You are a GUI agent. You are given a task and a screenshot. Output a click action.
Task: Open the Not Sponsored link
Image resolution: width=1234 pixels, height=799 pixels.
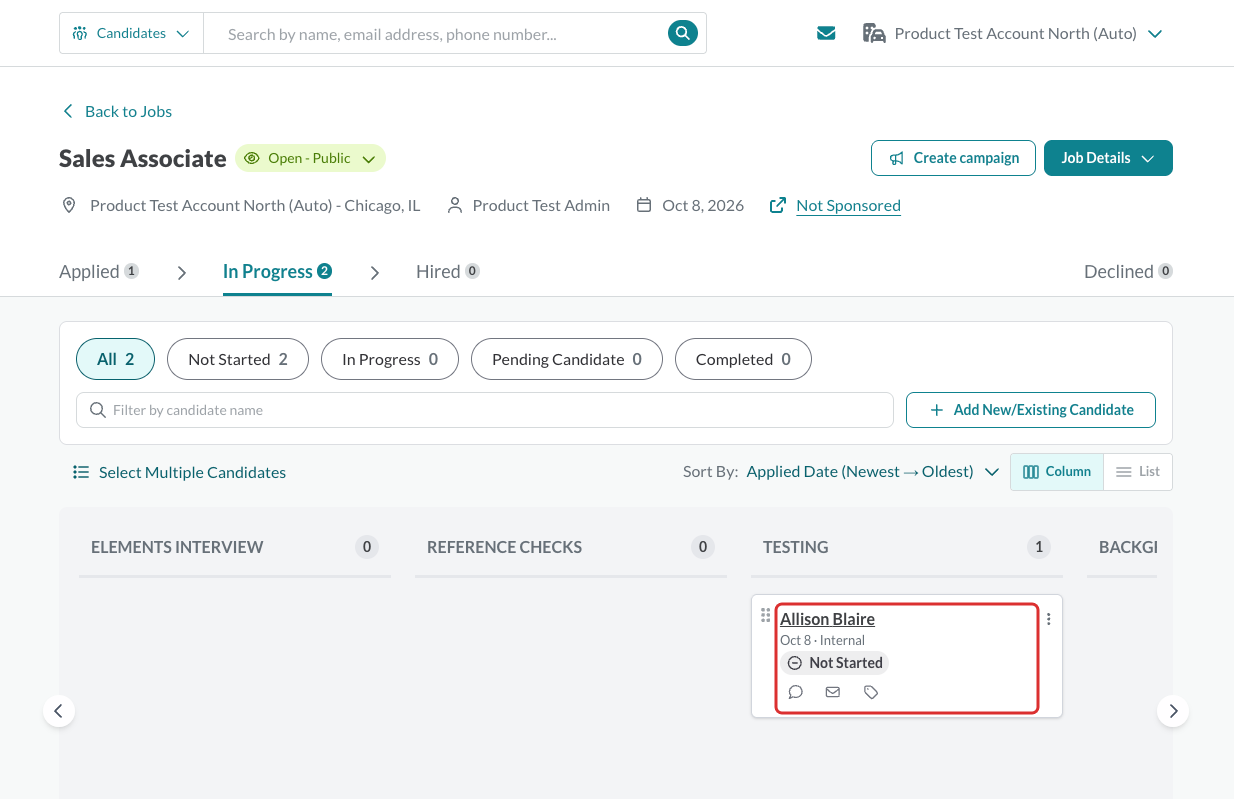[x=849, y=205]
